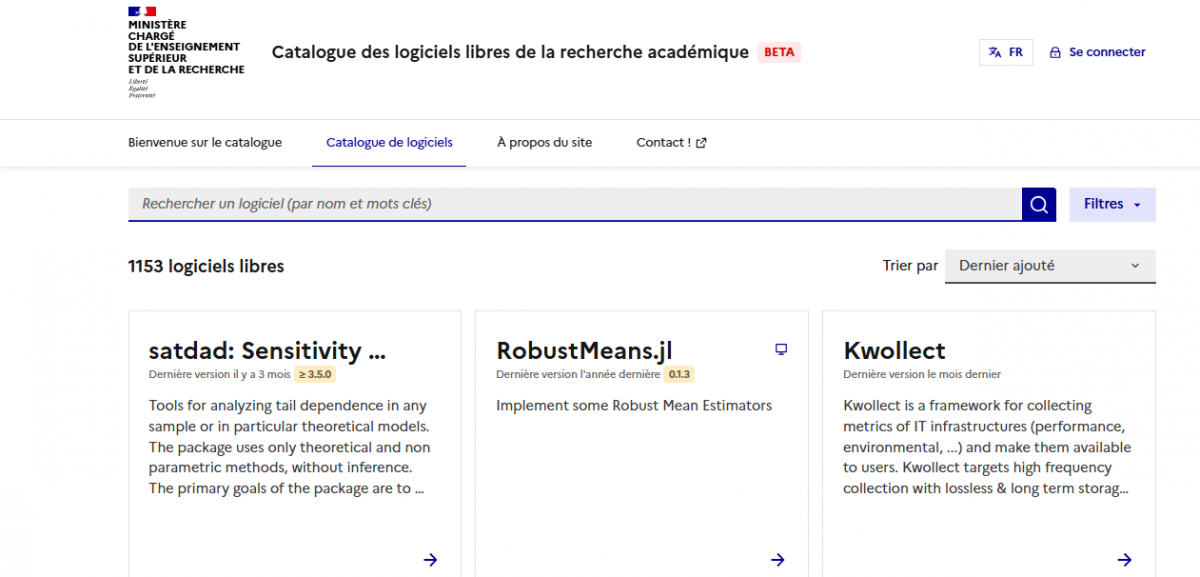This screenshot has height=577, width=1200.
Task: Expand the Dernier ajouté selector chevron
Action: [x=1134, y=266]
